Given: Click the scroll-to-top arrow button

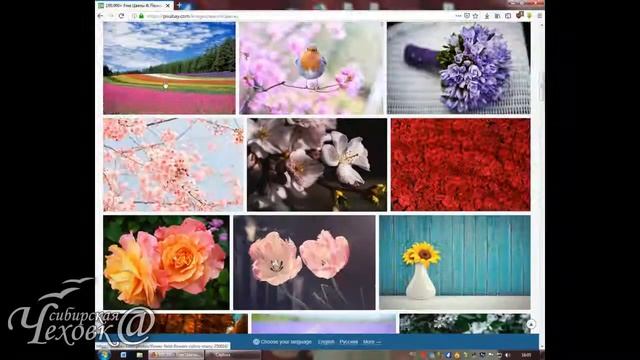Looking at the screenshot, I should pos(531,324).
